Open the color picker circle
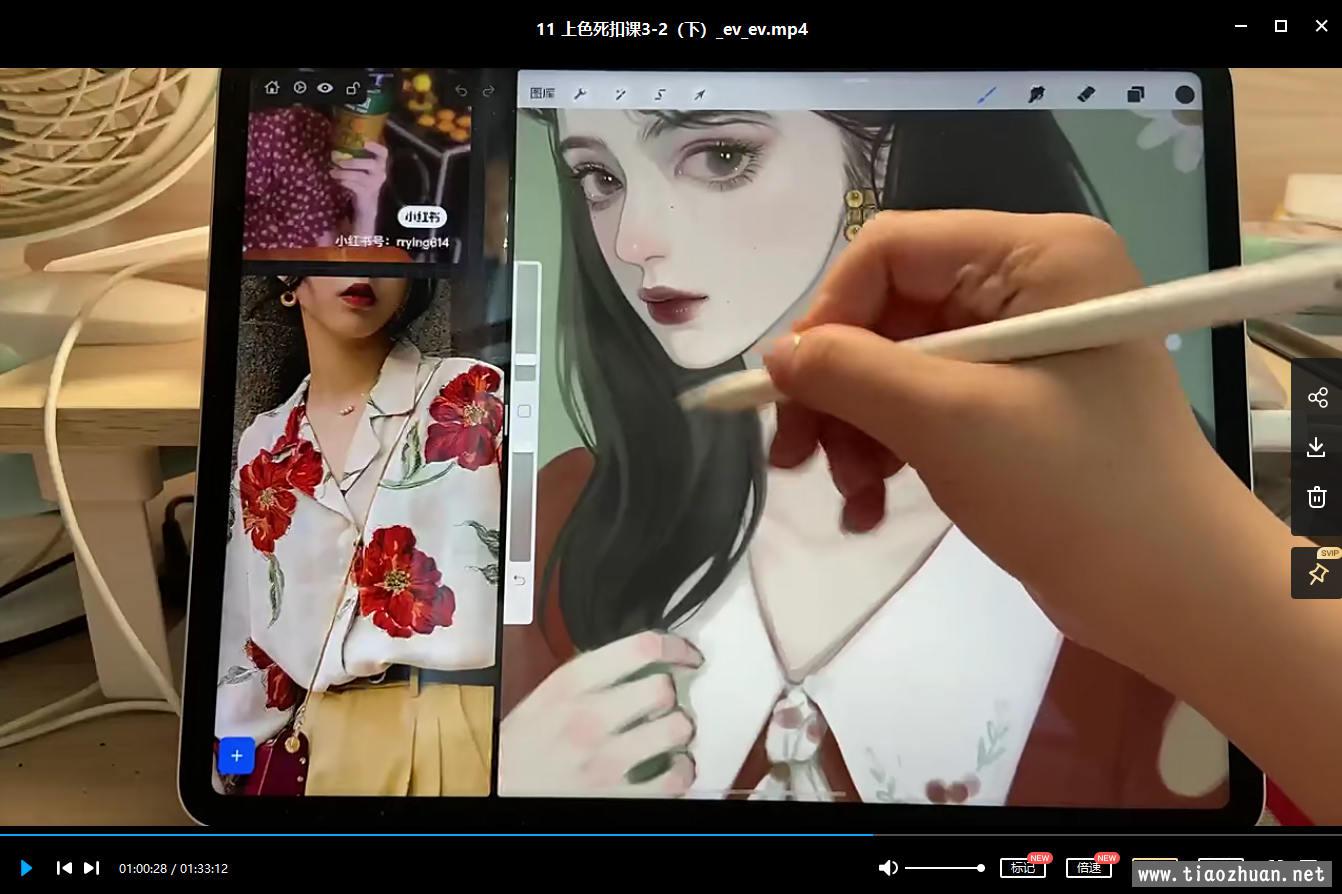 click(1185, 94)
